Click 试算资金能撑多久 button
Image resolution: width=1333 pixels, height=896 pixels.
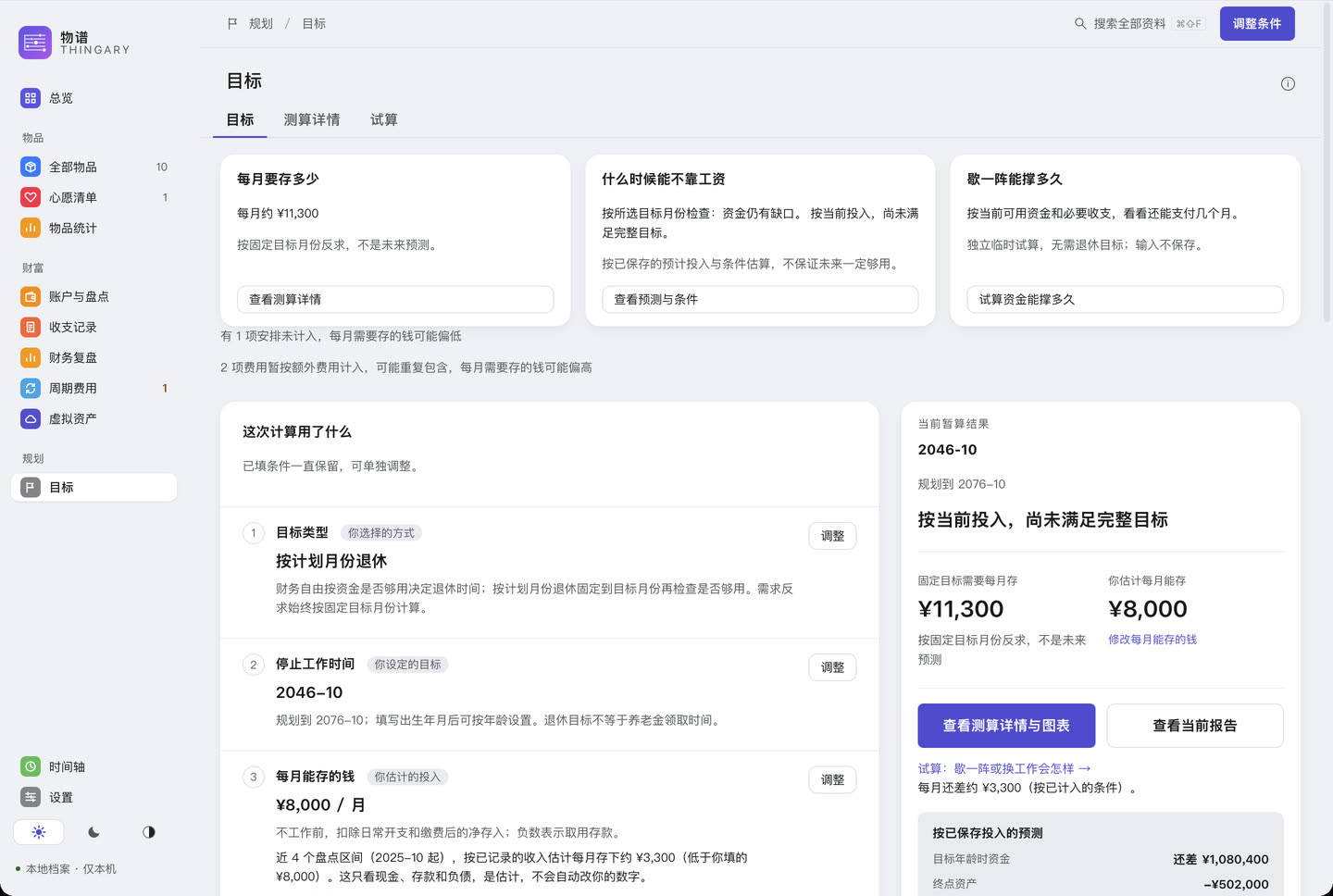1125,300
